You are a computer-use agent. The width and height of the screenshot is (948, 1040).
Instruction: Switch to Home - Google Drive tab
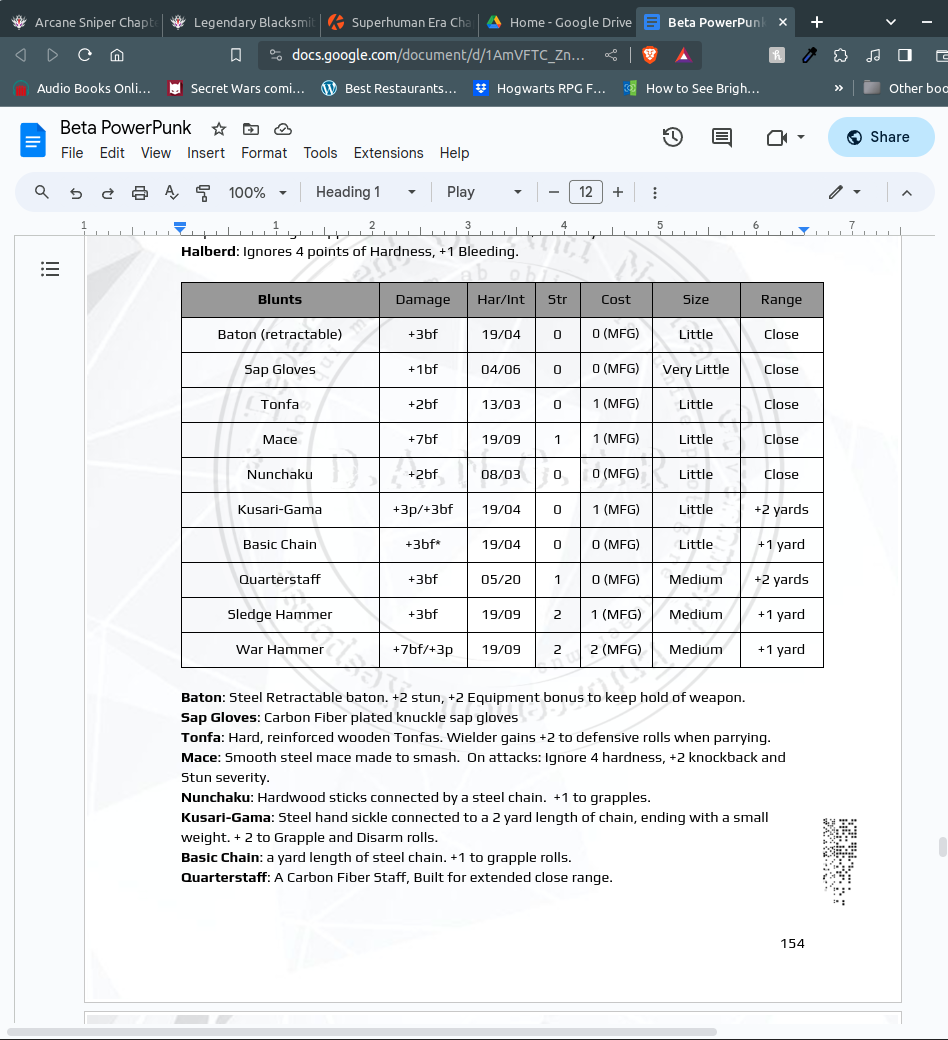coord(559,23)
